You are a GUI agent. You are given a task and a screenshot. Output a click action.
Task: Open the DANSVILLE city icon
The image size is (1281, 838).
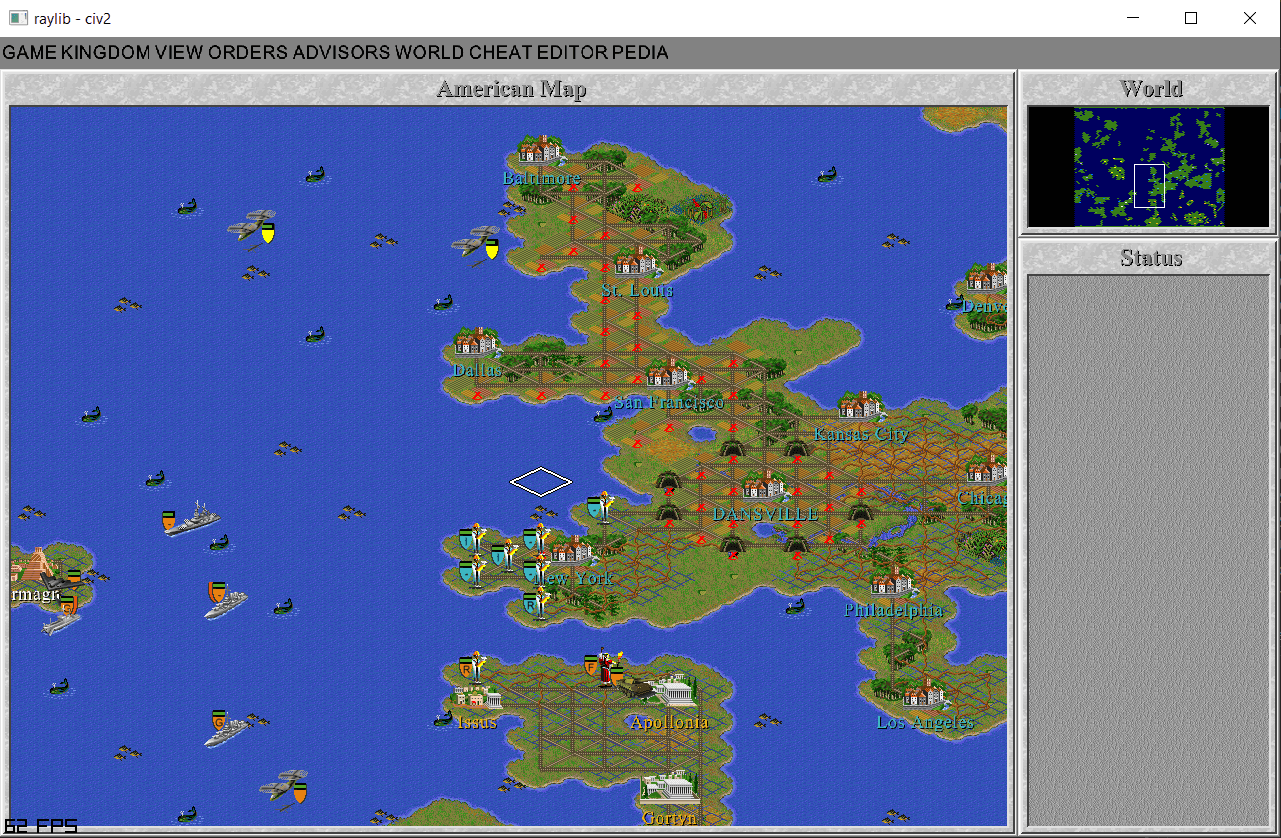click(764, 486)
